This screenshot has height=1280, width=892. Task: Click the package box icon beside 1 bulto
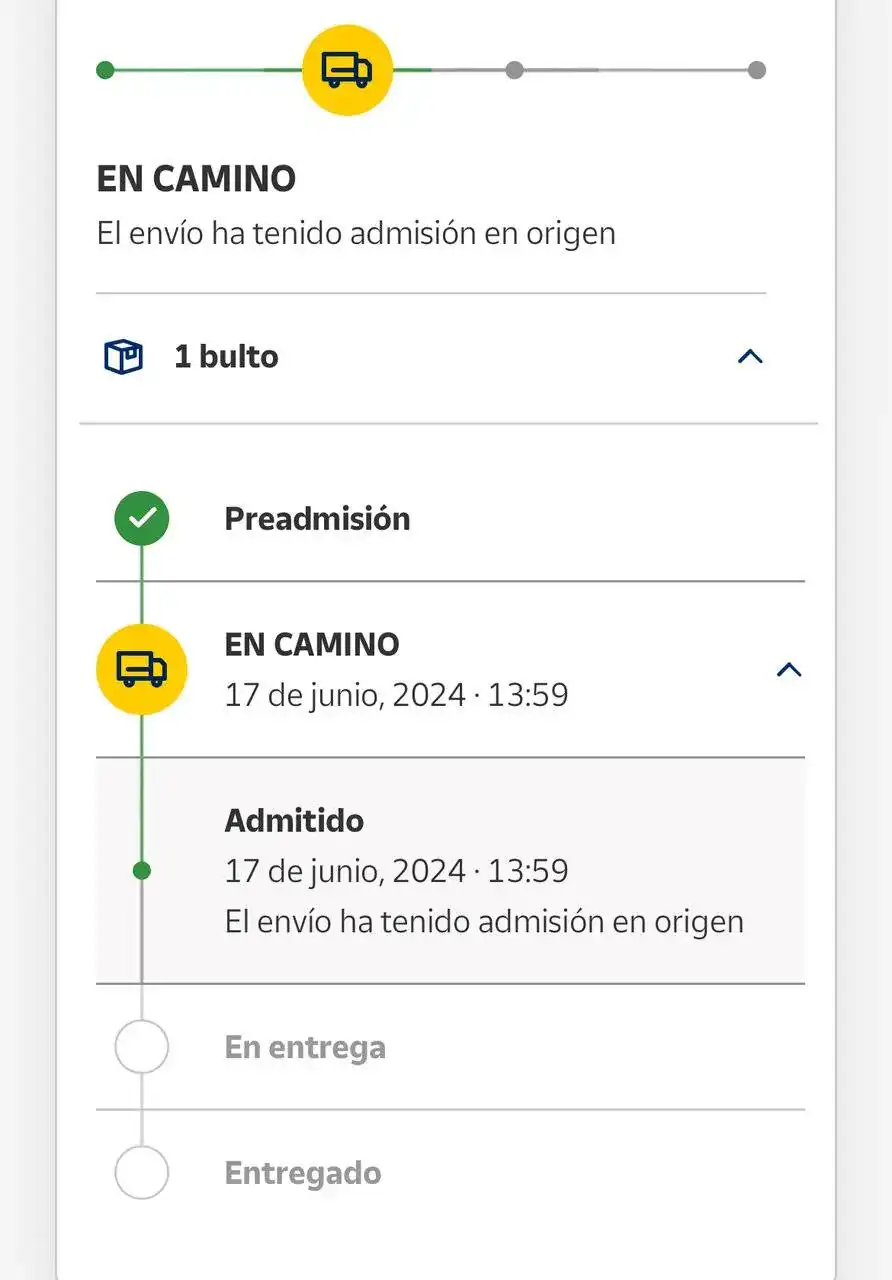pyautogui.click(x=124, y=357)
